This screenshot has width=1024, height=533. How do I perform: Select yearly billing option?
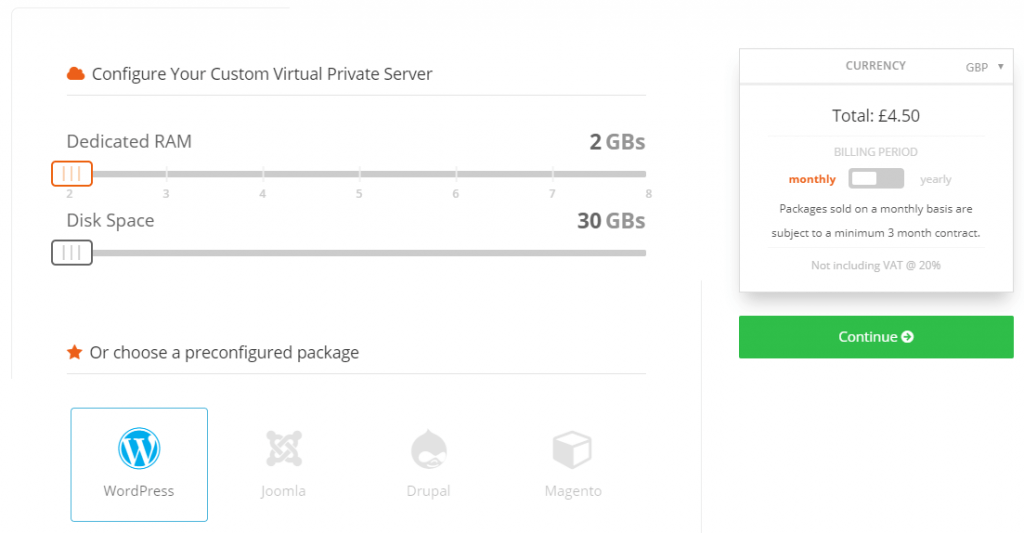(935, 179)
